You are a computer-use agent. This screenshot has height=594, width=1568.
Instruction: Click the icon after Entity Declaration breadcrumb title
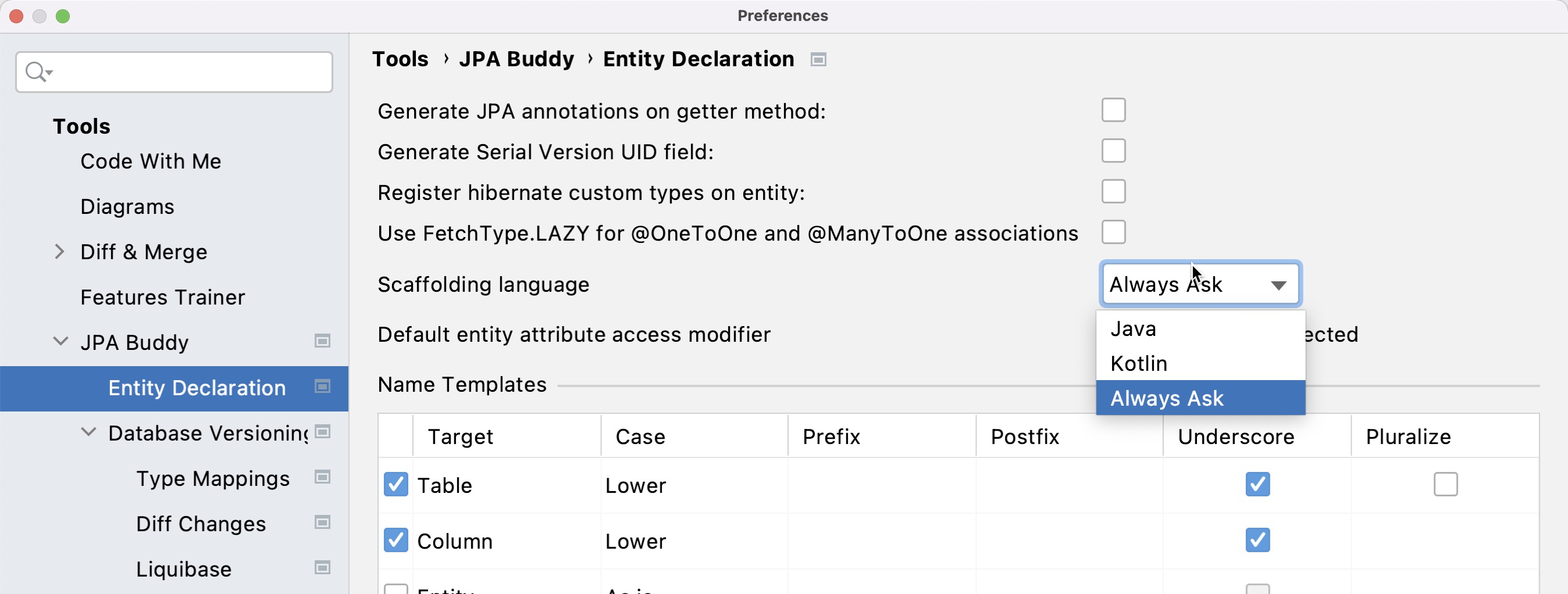[818, 59]
